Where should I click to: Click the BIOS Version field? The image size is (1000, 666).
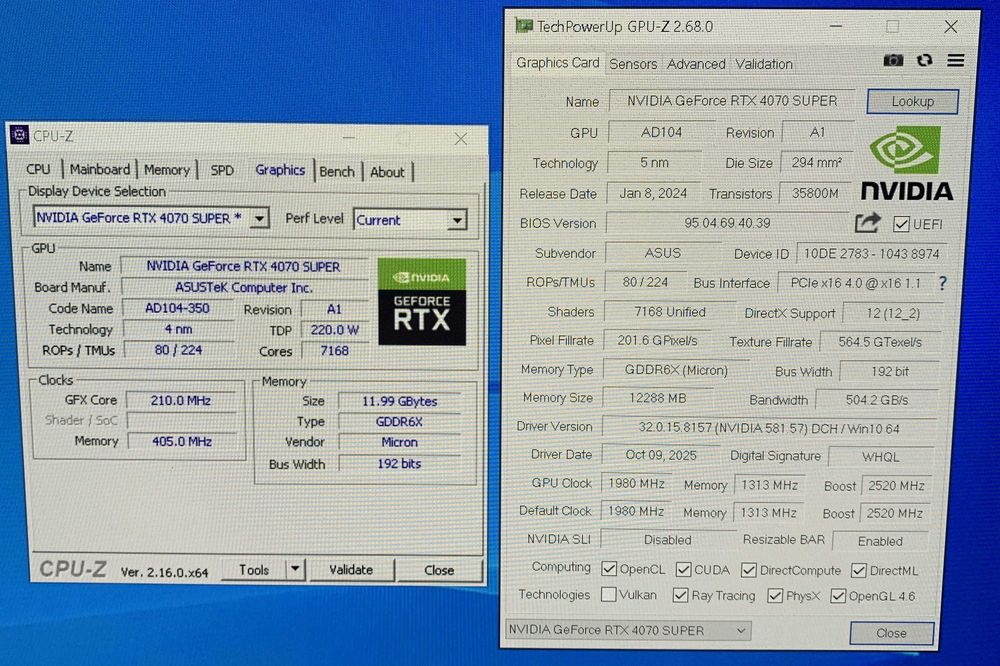coord(727,223)
